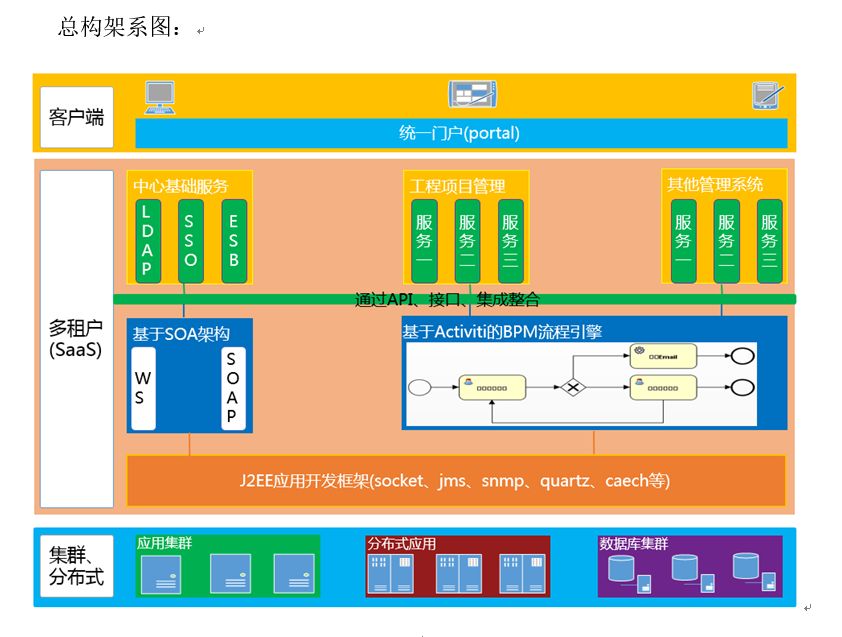Click the desktop computer icon in client row
842x637 pixels.
160,98
